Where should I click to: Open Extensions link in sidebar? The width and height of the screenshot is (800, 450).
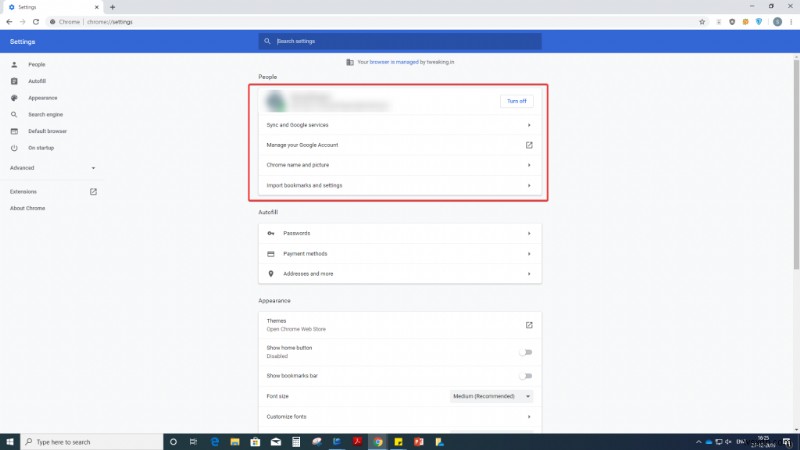point(23,192)
